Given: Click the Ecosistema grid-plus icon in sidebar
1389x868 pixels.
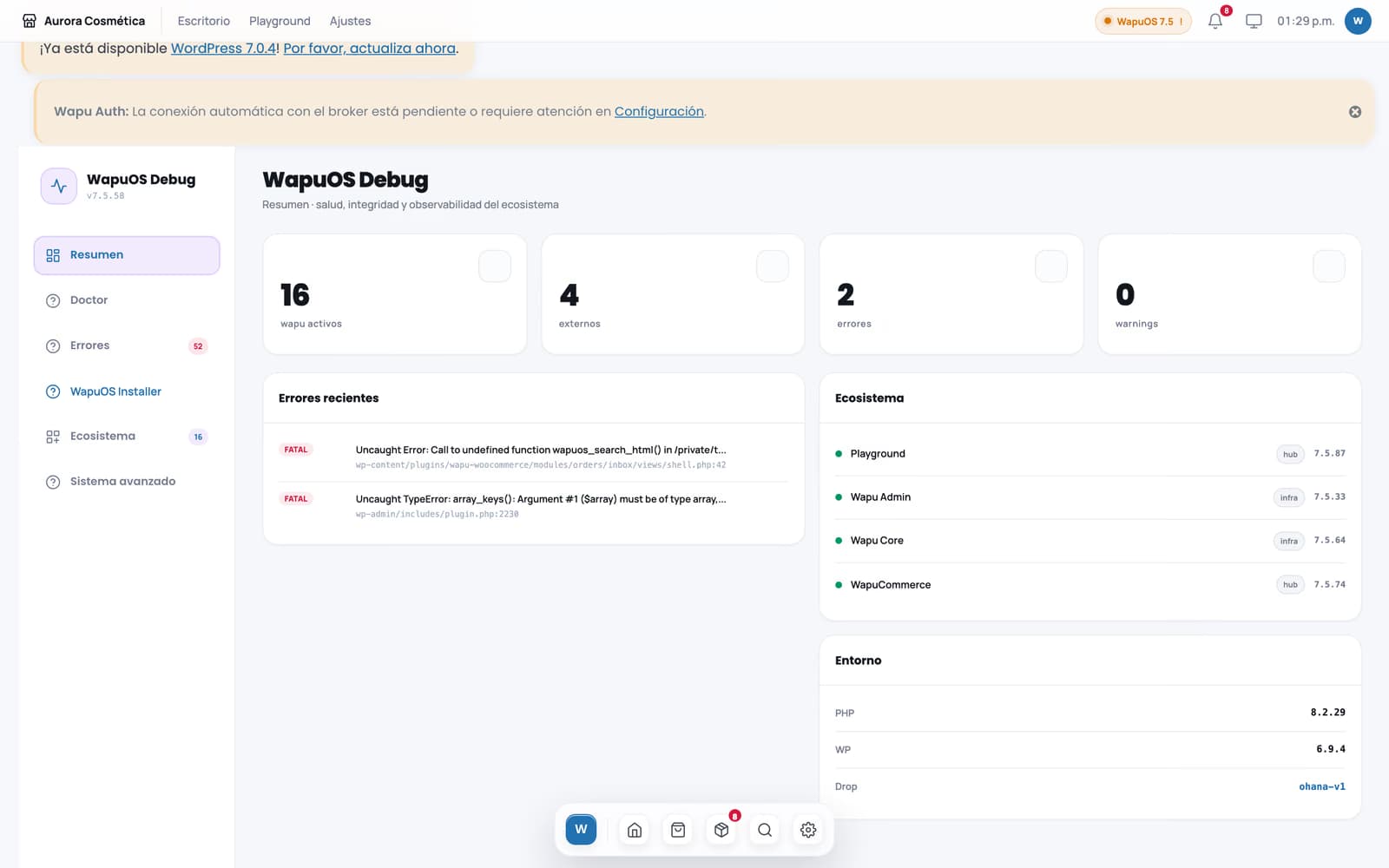Looking at the screenshot, I should (53, 437).
